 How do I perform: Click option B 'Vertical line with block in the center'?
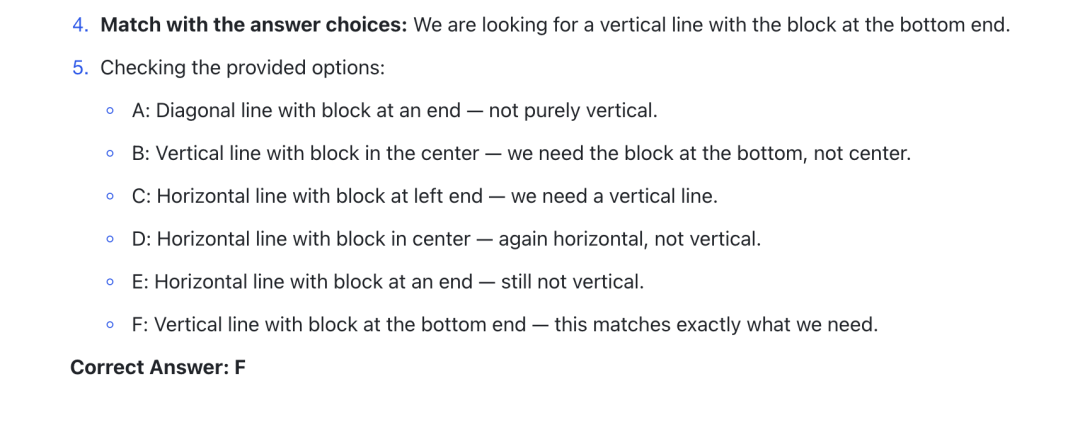(317, 154)
